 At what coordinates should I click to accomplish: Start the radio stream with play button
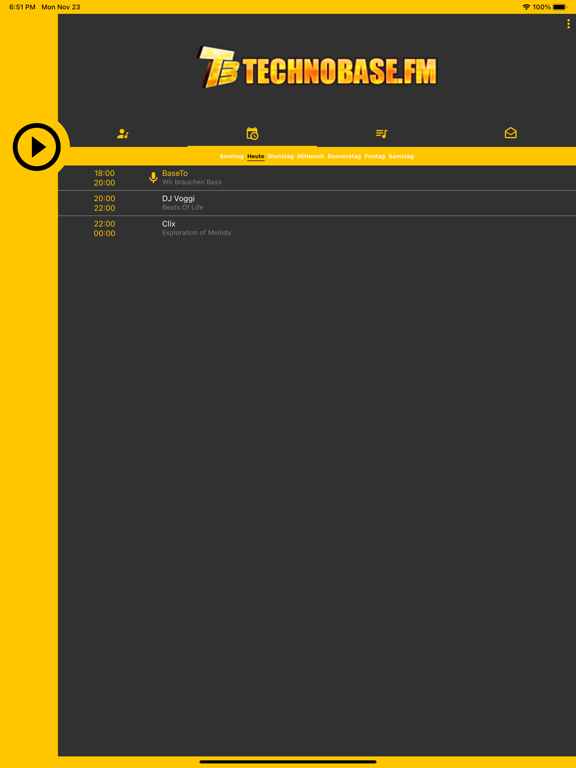[37, 147]
